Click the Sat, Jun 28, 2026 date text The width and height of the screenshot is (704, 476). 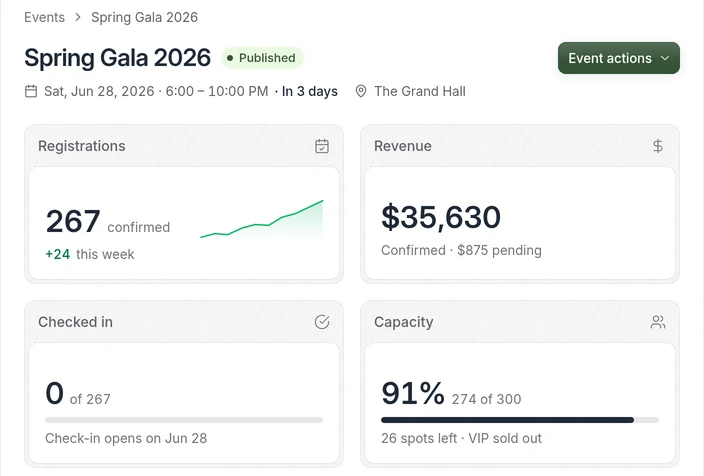(x=99, y=91)
